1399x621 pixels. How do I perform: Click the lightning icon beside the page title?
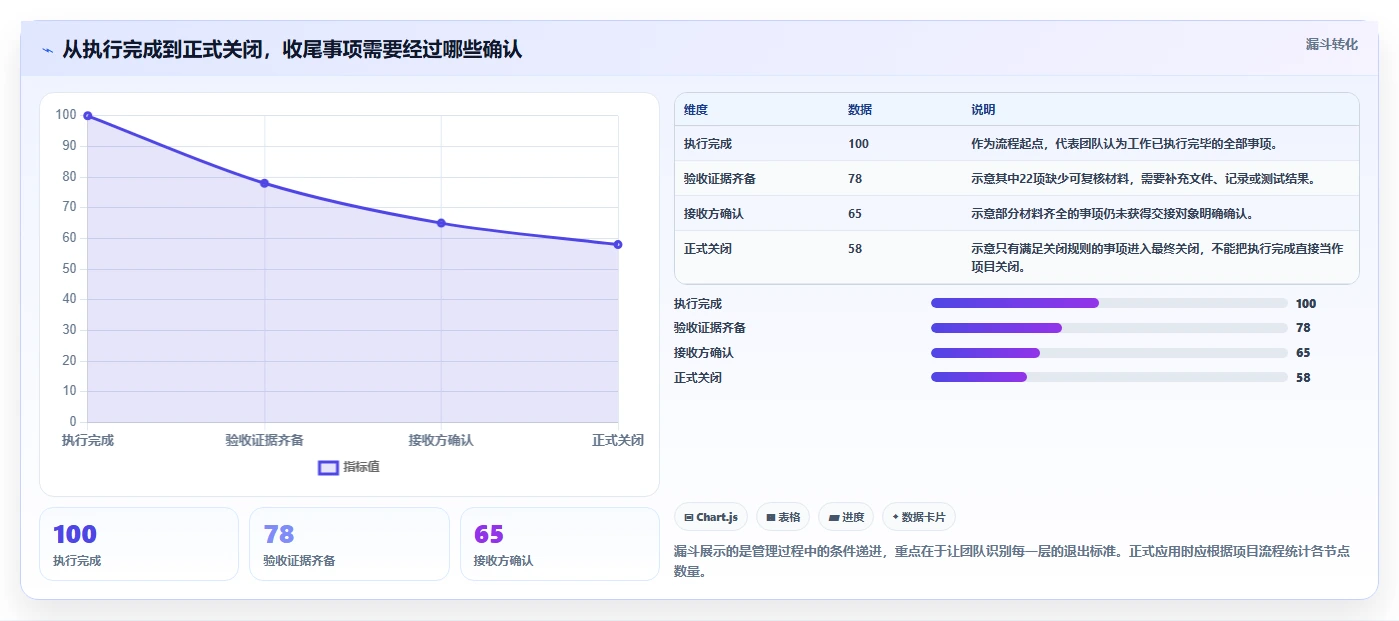point(48,50)
